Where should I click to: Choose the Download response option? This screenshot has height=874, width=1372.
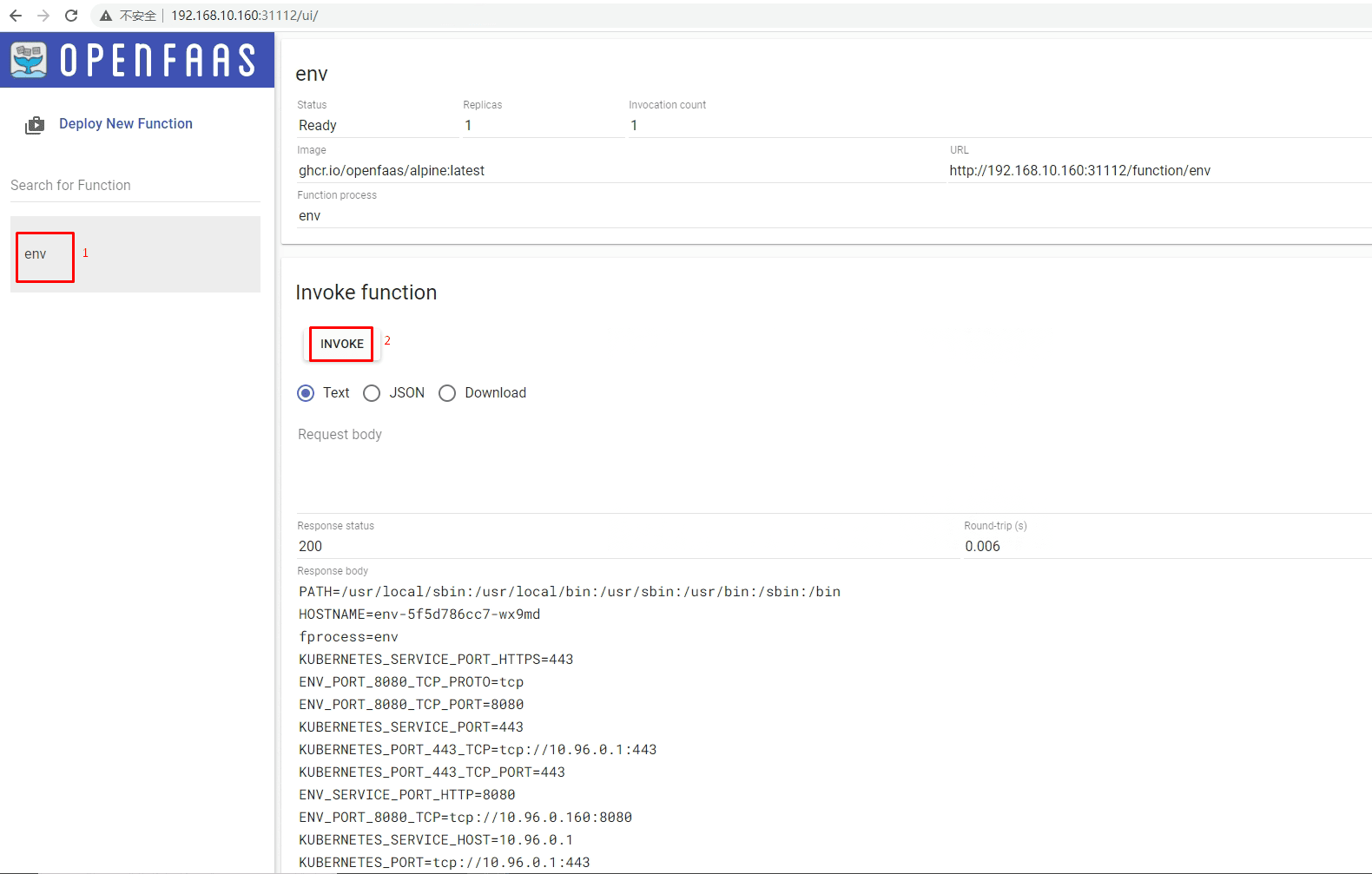[447, 393]
